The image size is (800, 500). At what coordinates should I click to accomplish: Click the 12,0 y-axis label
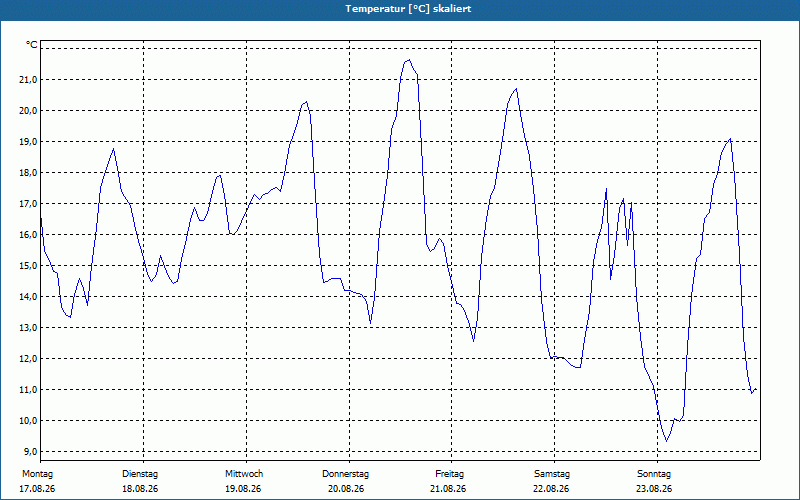28,359
